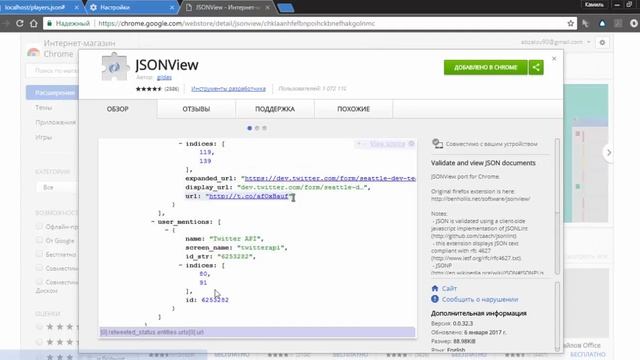Image resolution: width=640 pixels, height=360 pixels.
Task: Click the Пользователей user count text
Action: coord(312,89)
